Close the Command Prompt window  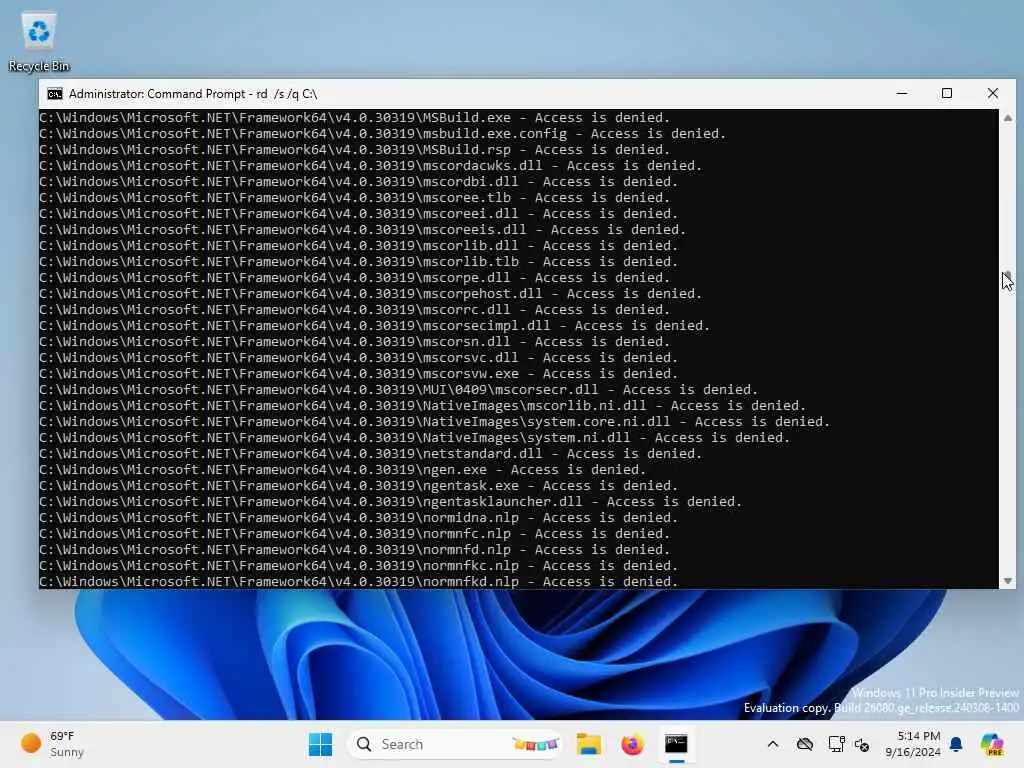point(993,93)
